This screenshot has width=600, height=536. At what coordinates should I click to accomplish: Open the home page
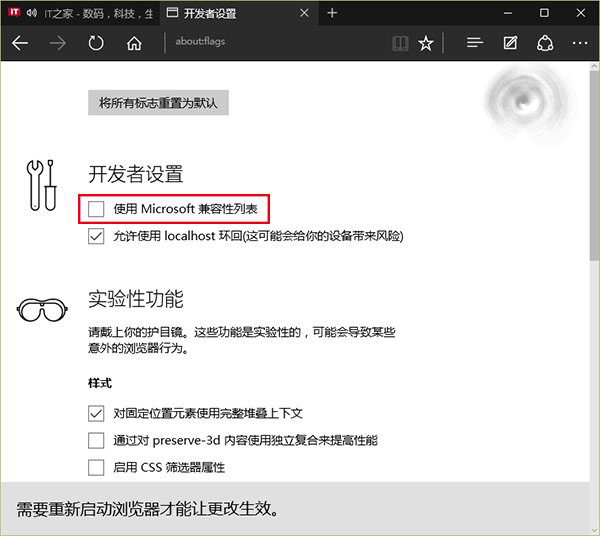click(134, 43)
